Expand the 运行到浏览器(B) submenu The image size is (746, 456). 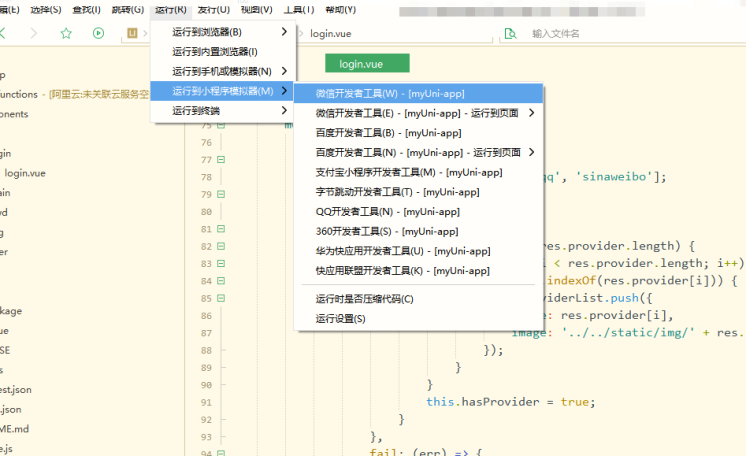pos(222,32)
